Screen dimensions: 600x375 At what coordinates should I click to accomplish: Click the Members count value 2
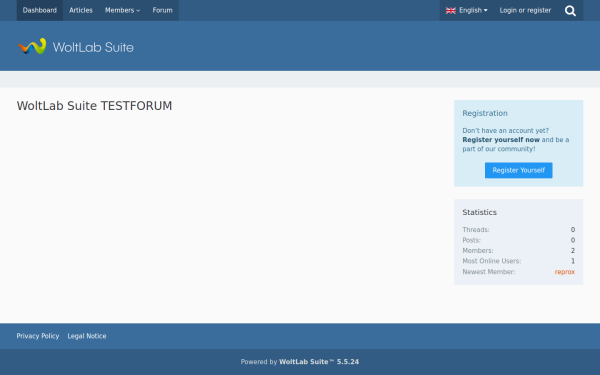tap(573, 251)
